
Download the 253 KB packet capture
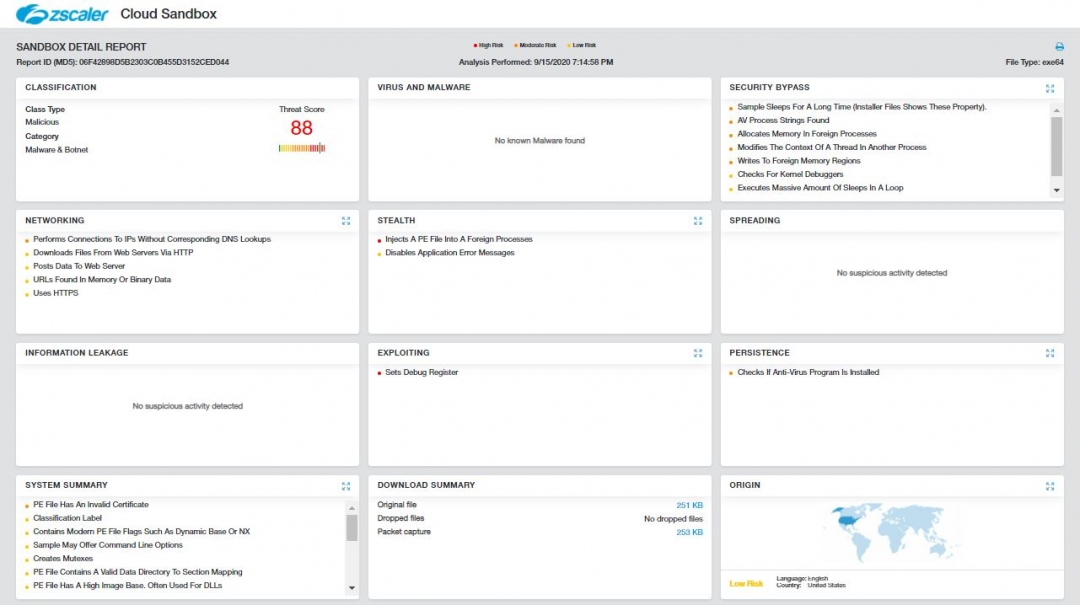click(689, 532)
